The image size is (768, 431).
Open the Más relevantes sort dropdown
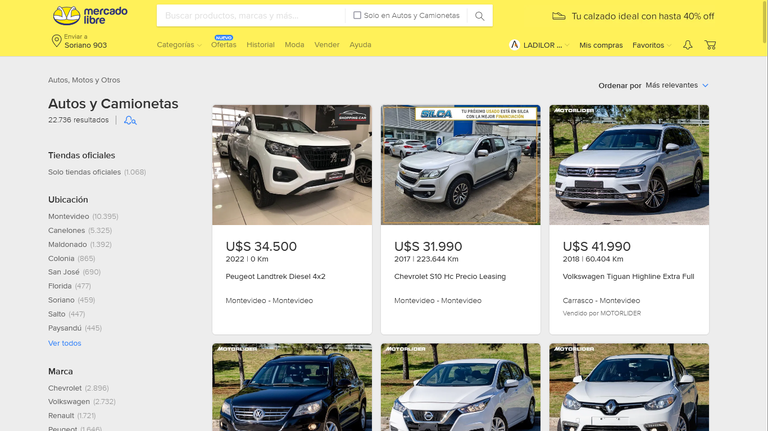coord(676,85)
